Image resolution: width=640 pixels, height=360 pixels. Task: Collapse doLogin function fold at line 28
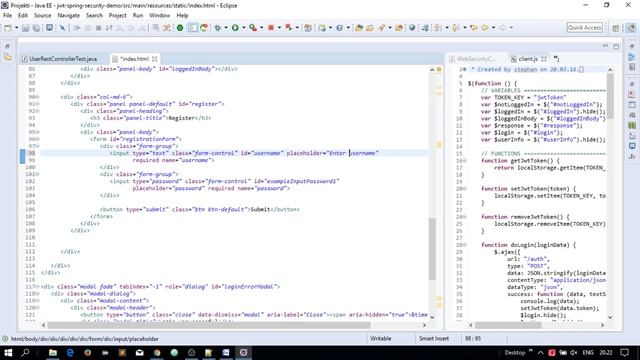click(465, 245)
